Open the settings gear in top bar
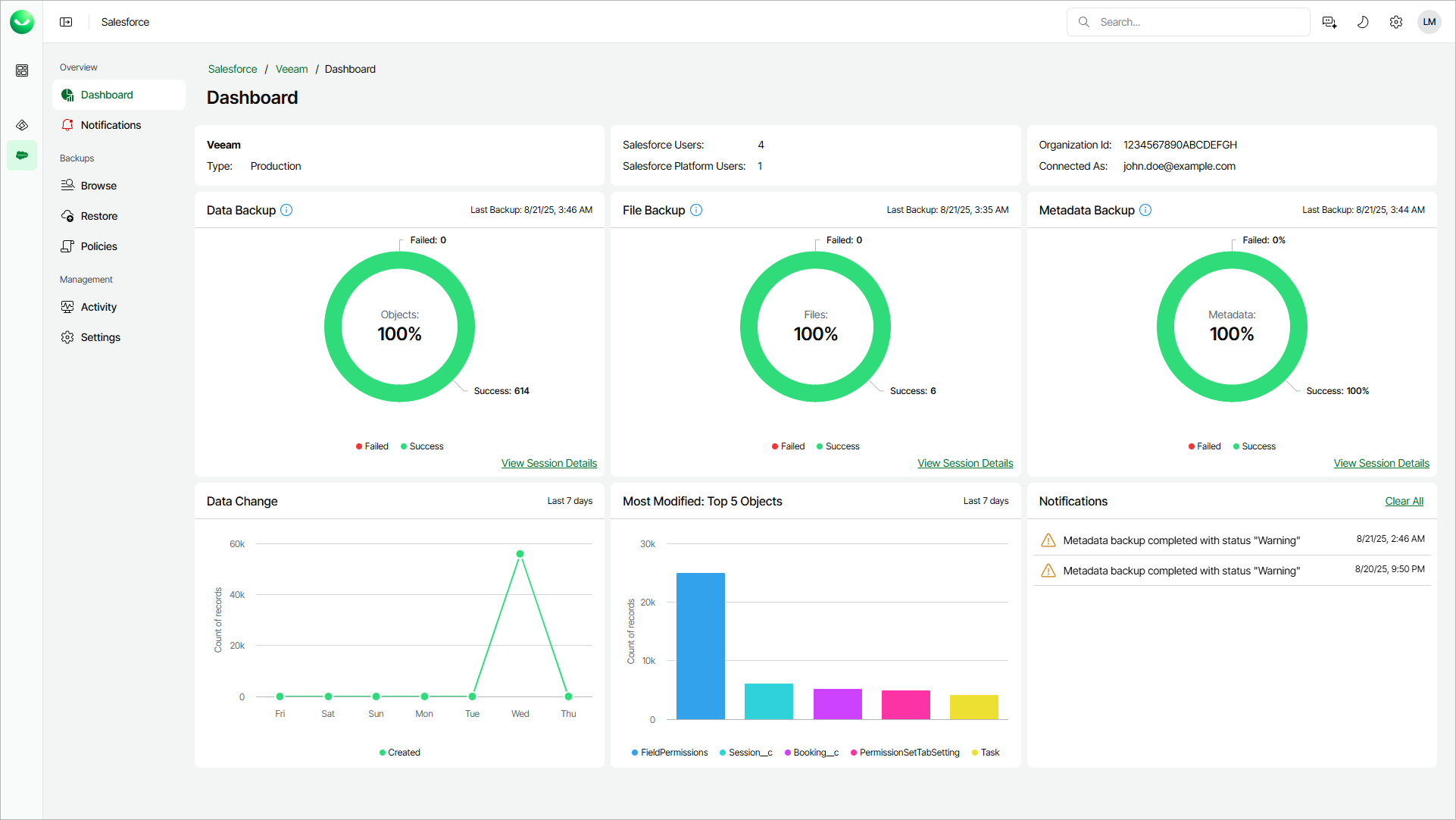This screenshot has width=1456, height=820. [1395, 22]
